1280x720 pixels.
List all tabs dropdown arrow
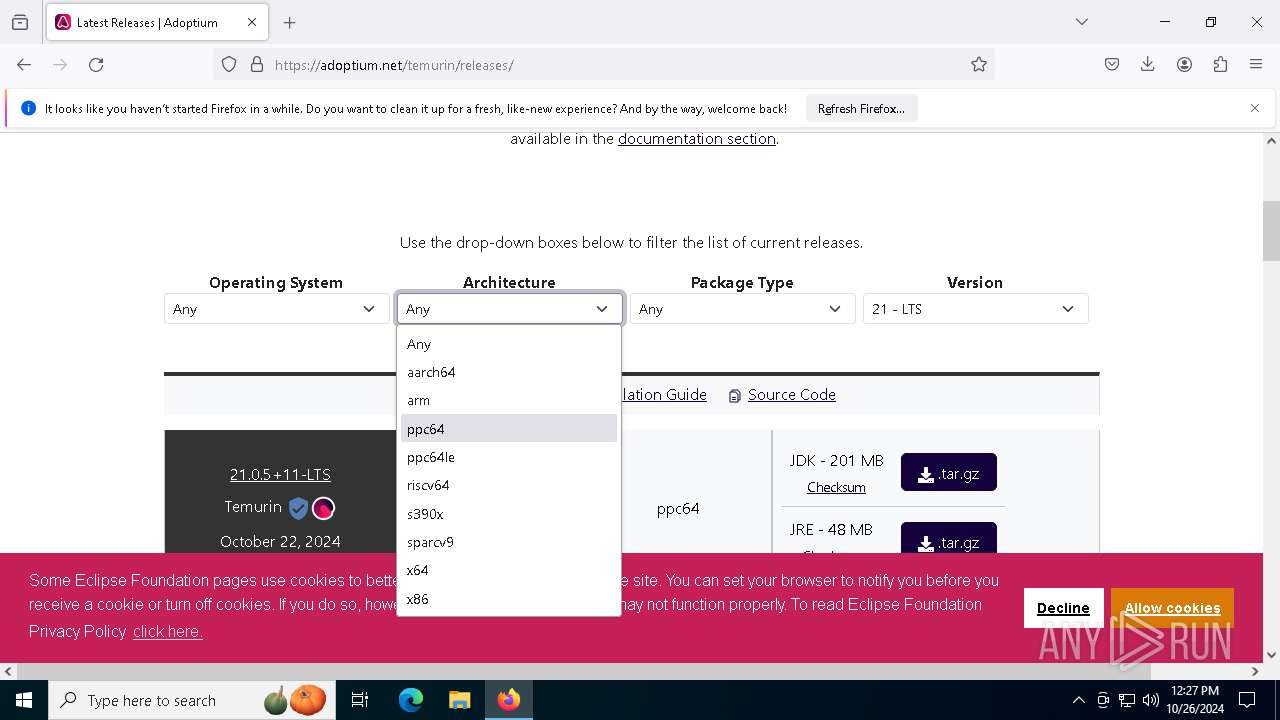click(1082, 22)
